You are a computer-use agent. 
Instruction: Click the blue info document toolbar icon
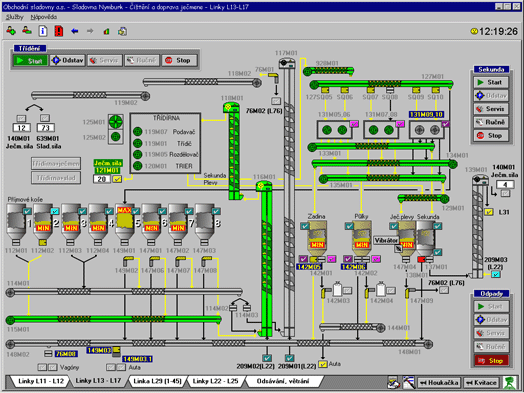pyautogui.click(x=43, y=31)
